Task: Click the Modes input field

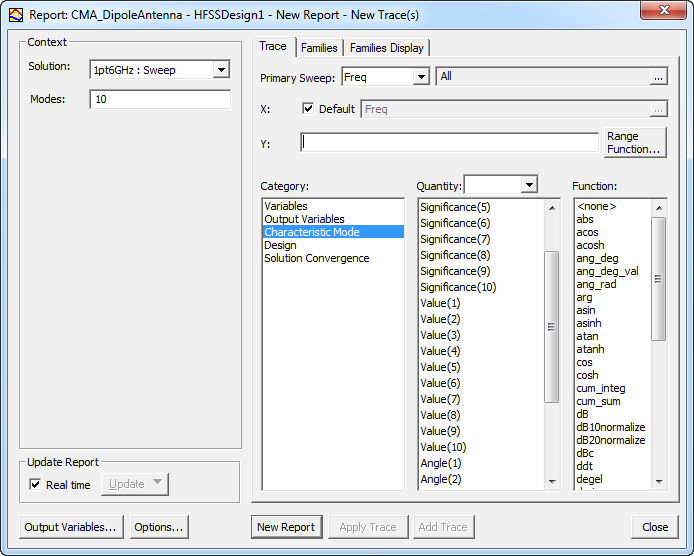Action: [160, 100]
